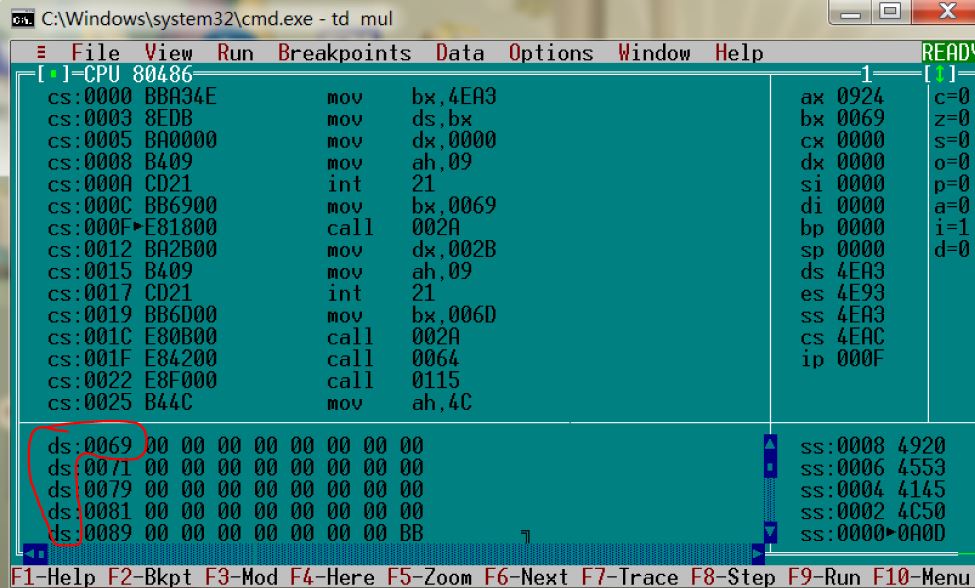Open the Breakpoints menu dropdown

(x=341, y=52)
